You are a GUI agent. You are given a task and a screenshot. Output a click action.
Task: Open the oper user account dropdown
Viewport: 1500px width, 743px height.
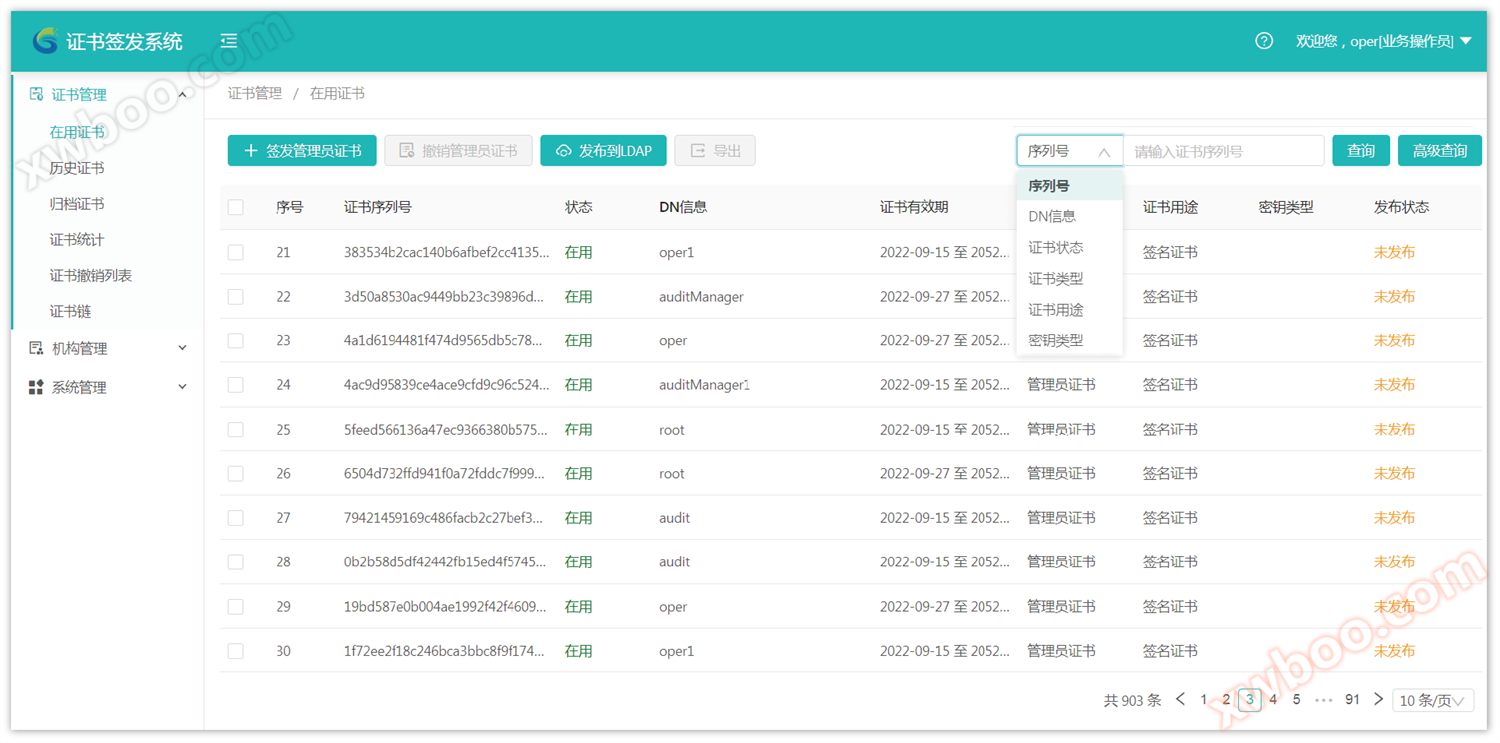click(1383, 41)
